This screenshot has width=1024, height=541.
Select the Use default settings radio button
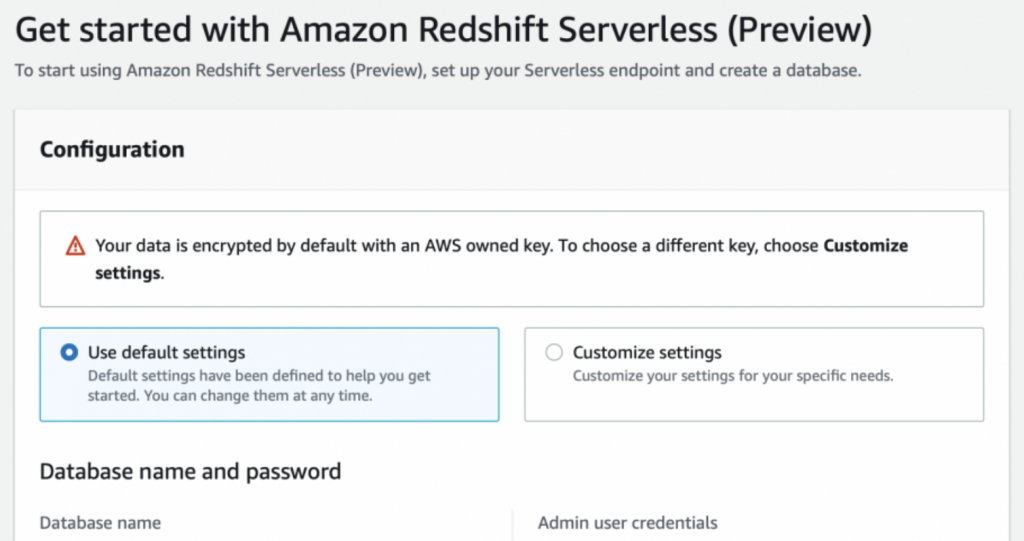click(69, 352)
